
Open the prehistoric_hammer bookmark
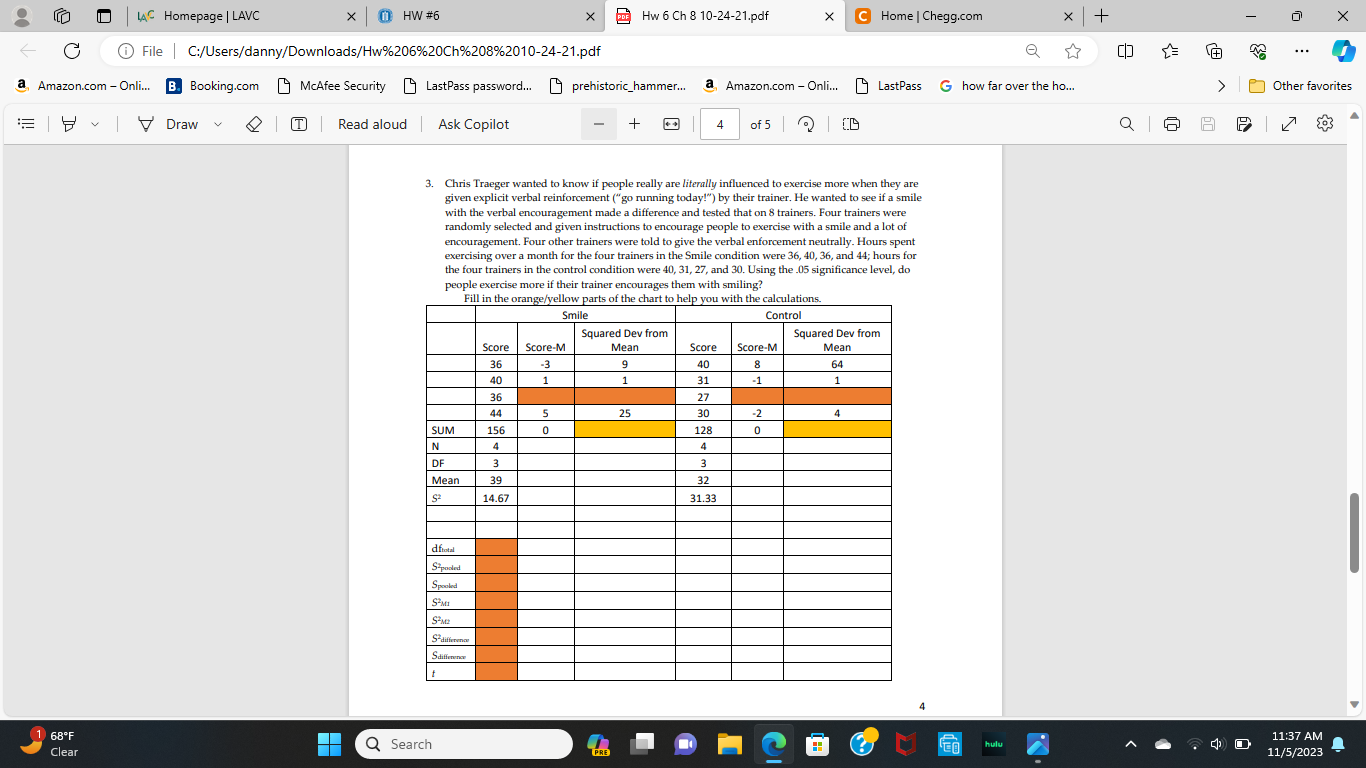pyautogui.click(x=619, y=86)
